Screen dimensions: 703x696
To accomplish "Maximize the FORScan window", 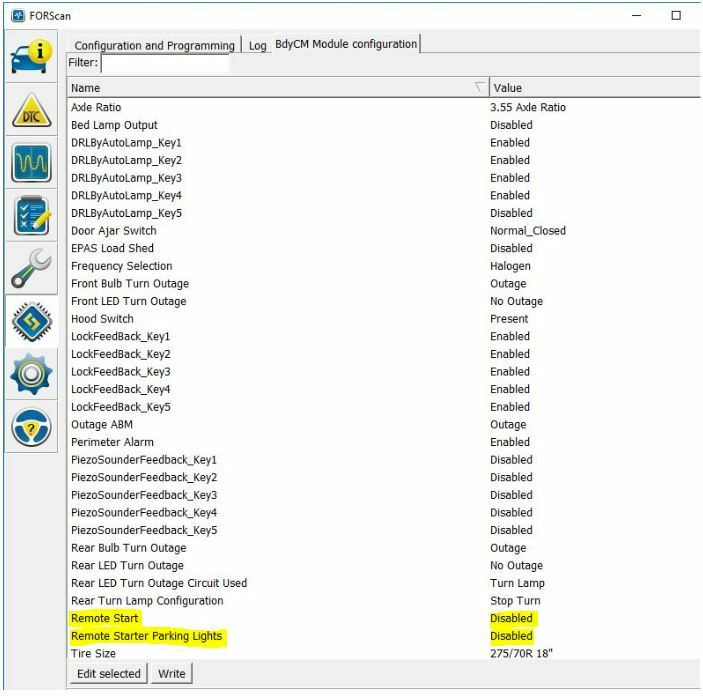I will point(676,16).
